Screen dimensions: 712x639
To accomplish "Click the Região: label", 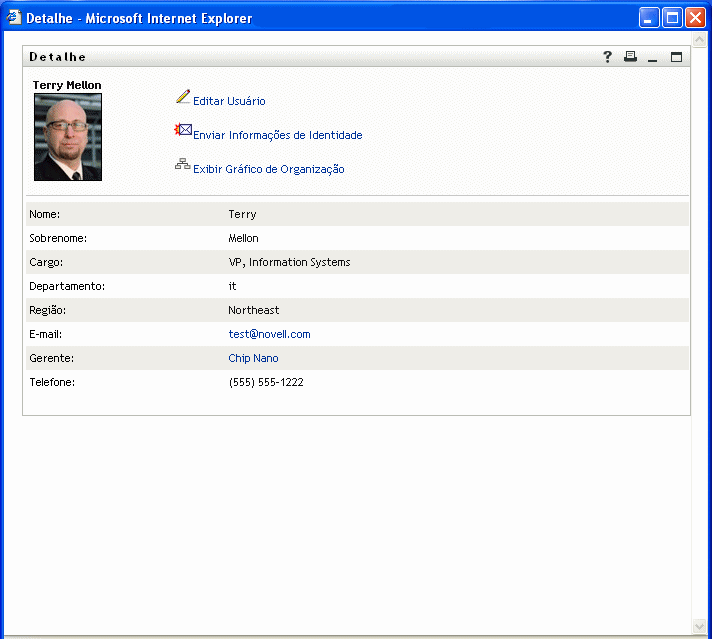I will [47, 311].
